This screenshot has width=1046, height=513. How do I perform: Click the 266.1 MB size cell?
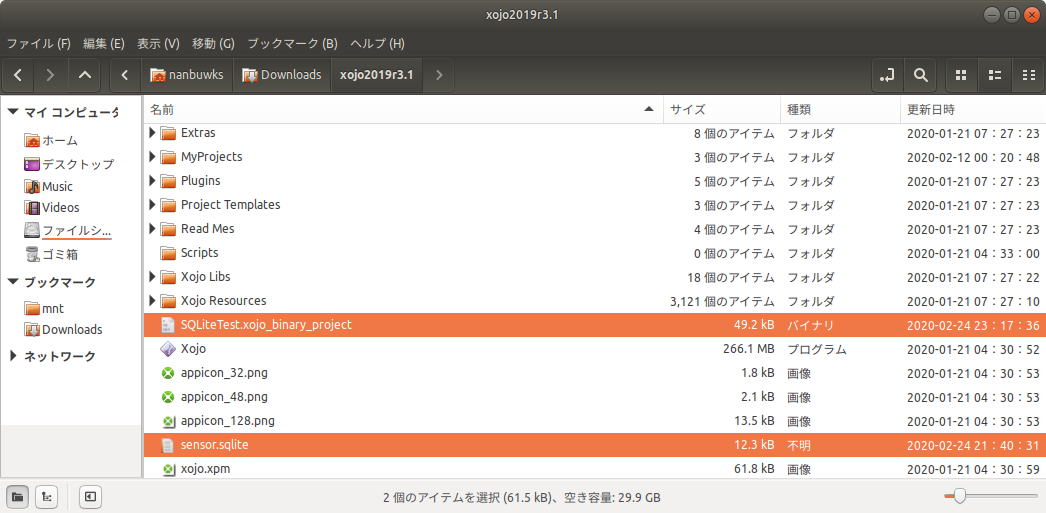click(x=748, y=349)
